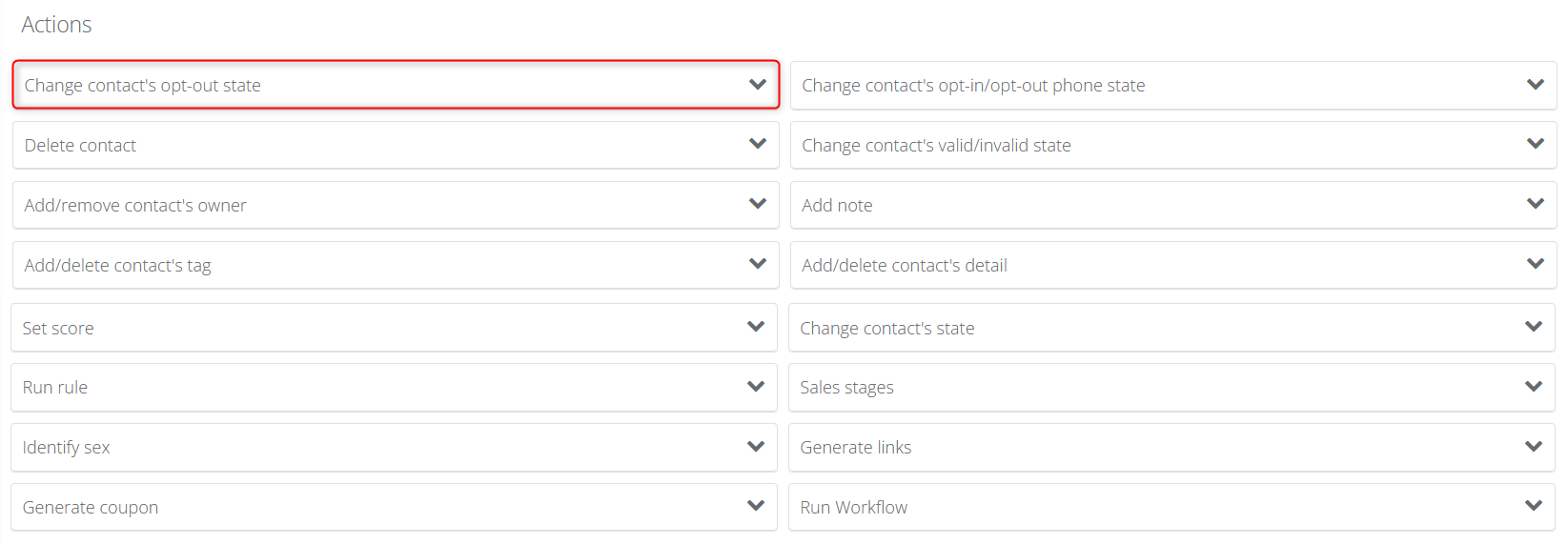This screenshot has width=1568, height=544.
Task: Click the Actions section heading
Action: pos(56,25)
